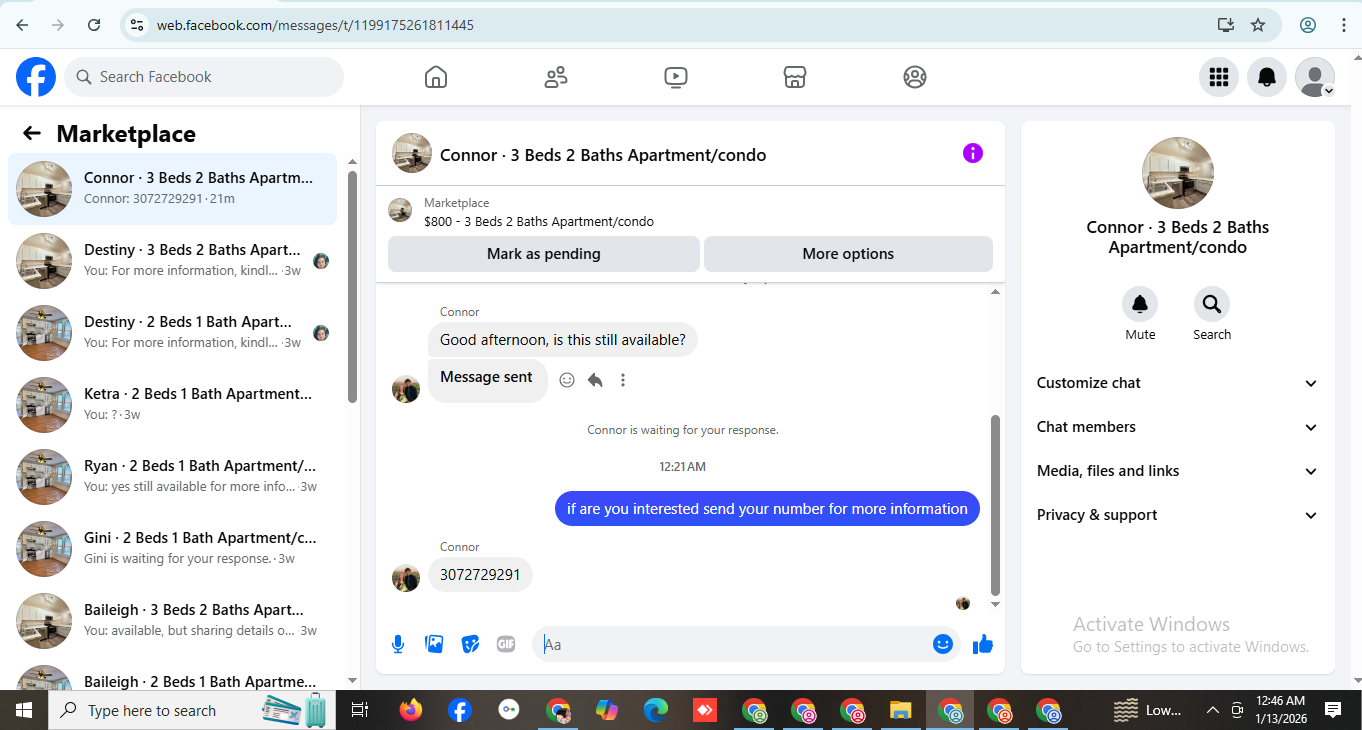
Task: Search in conversation magnifier icon
Action: click(1212, 304)
